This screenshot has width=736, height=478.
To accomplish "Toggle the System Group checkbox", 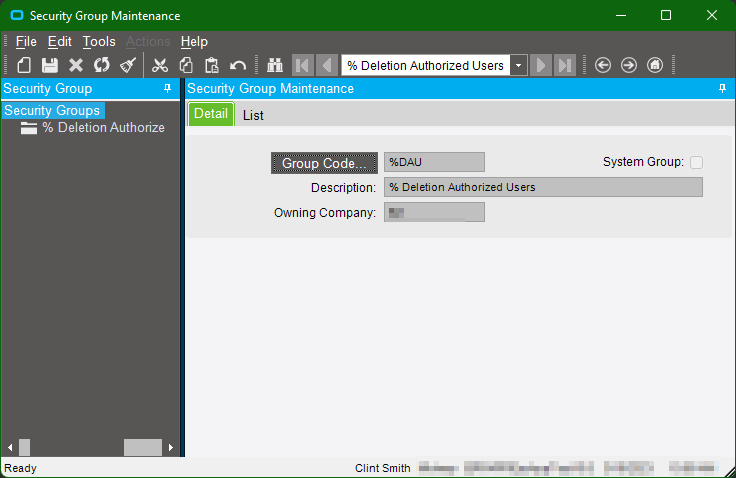I will tap(697, 162).
